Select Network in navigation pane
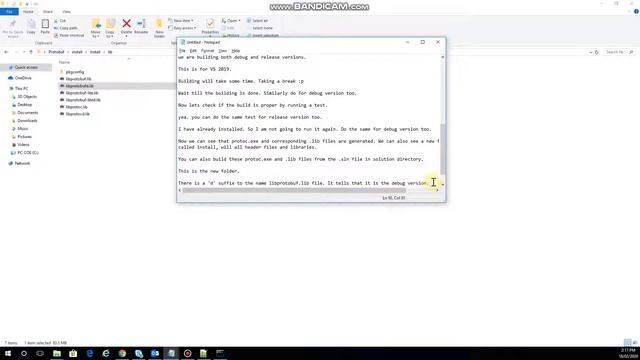Screen dimensions: 640x360 pos(22,163)
